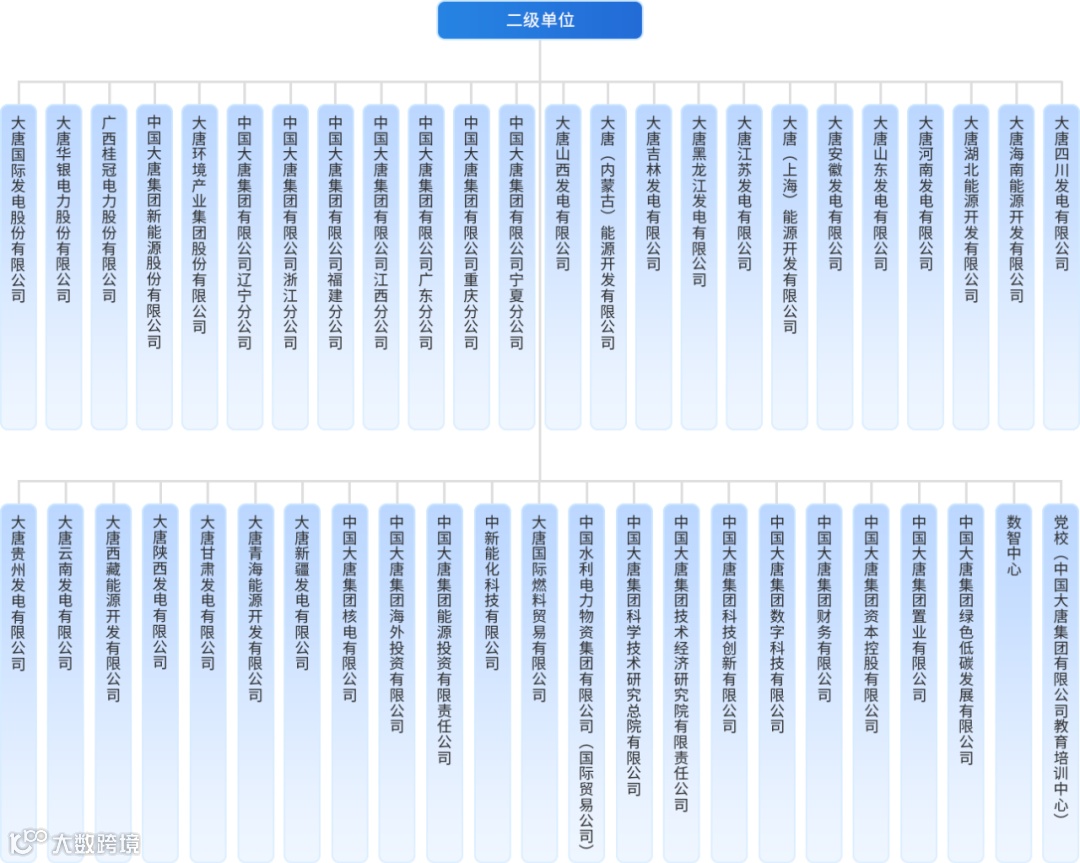Choose 大唐贵州发电有限公司 box
This screenshot has height=863, width=1080.
[19, 683]
